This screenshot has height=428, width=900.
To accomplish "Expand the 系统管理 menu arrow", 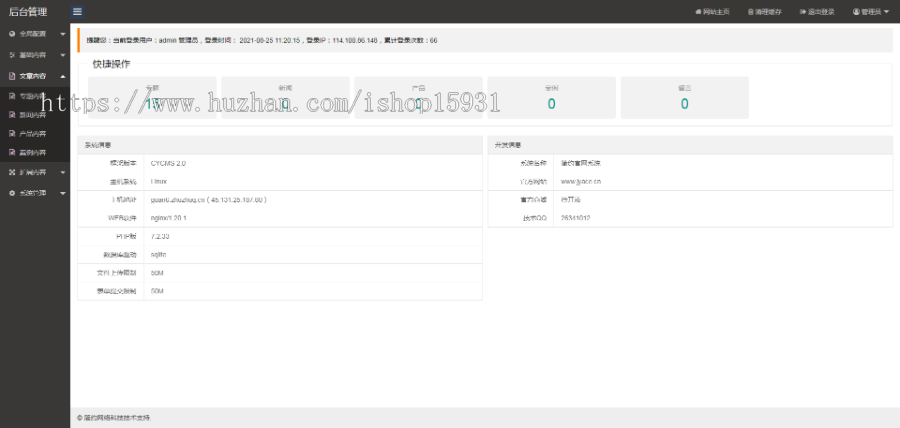I will click(x=63, y=193).
